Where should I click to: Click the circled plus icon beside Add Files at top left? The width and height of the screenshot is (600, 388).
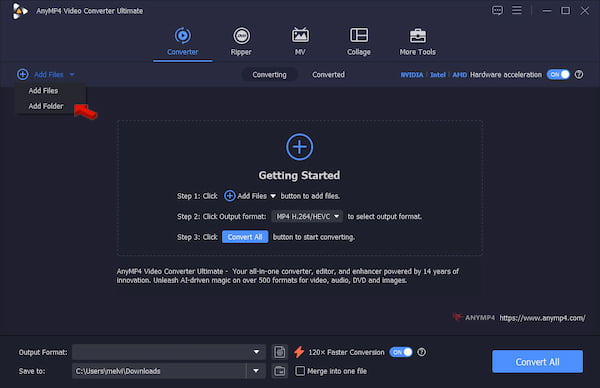[x=23, y=74]
